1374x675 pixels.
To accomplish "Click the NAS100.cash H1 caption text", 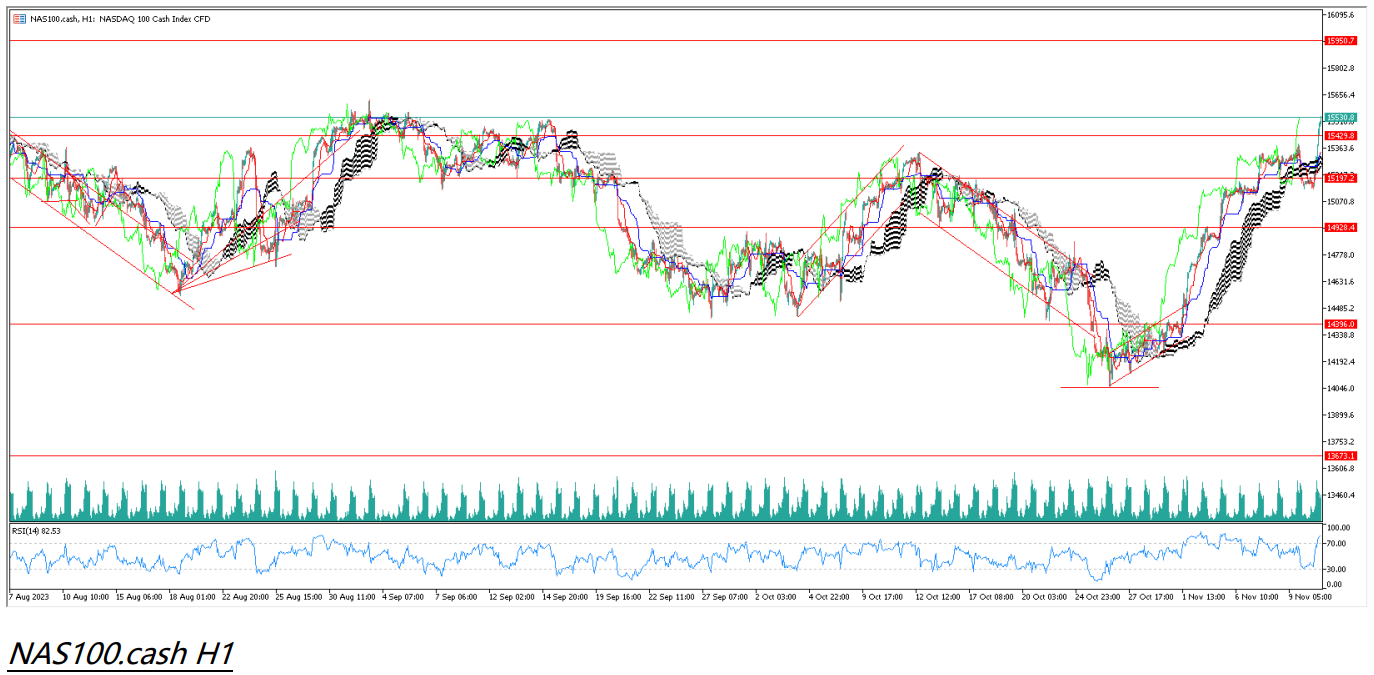I will click(120, 653).
